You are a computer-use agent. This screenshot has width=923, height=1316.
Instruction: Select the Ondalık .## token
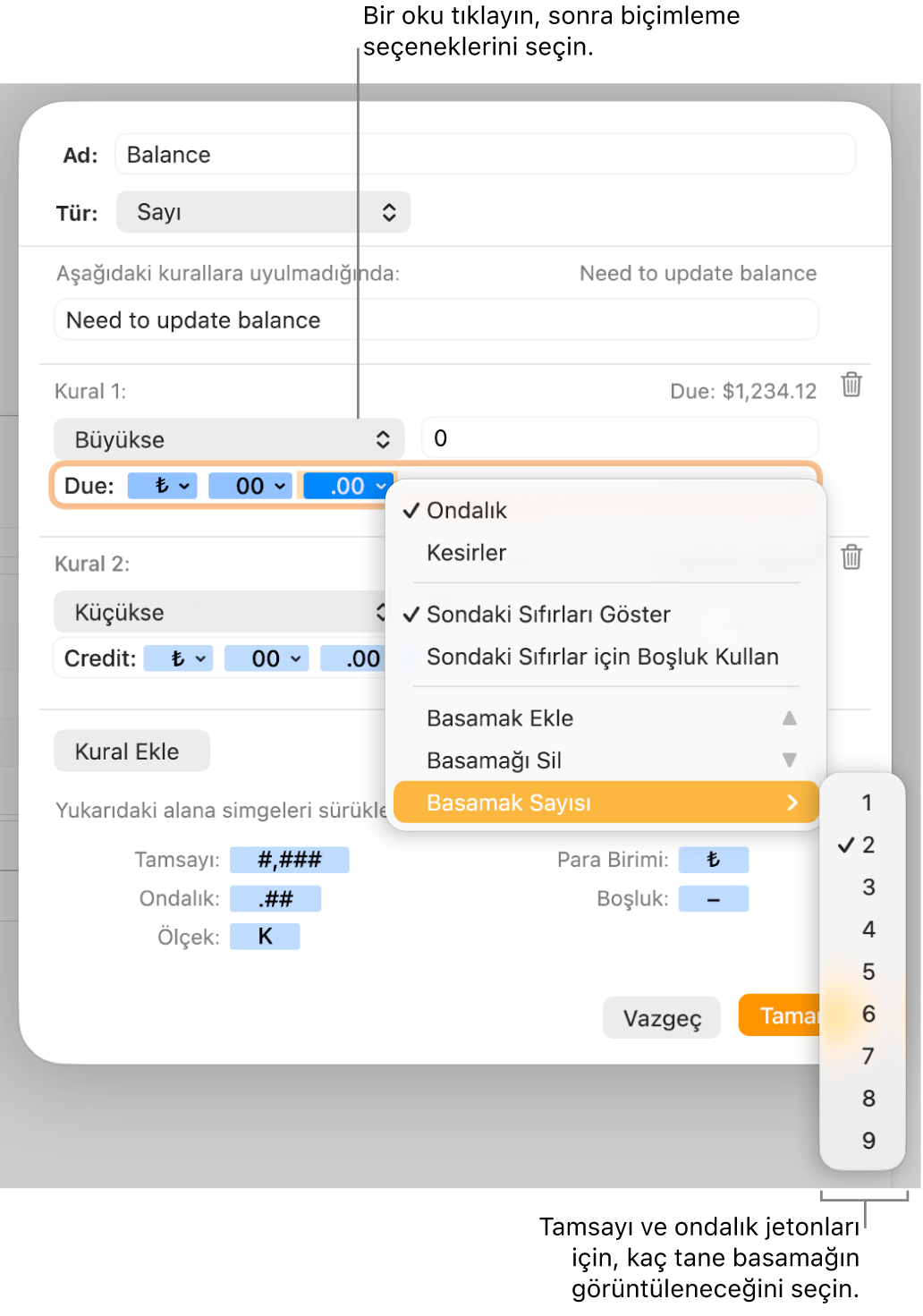click(275, 898)
